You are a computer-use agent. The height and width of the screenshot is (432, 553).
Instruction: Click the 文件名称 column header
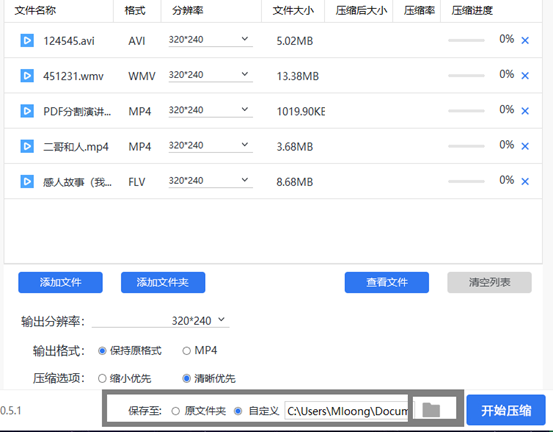tap(35, 11)
